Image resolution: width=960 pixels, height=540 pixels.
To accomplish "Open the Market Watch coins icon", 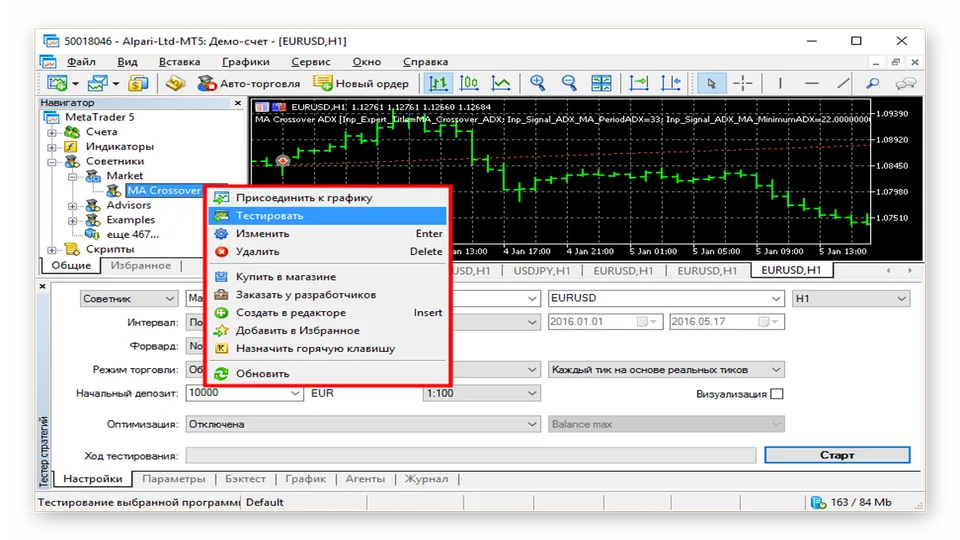I will [x=138, y=83].
